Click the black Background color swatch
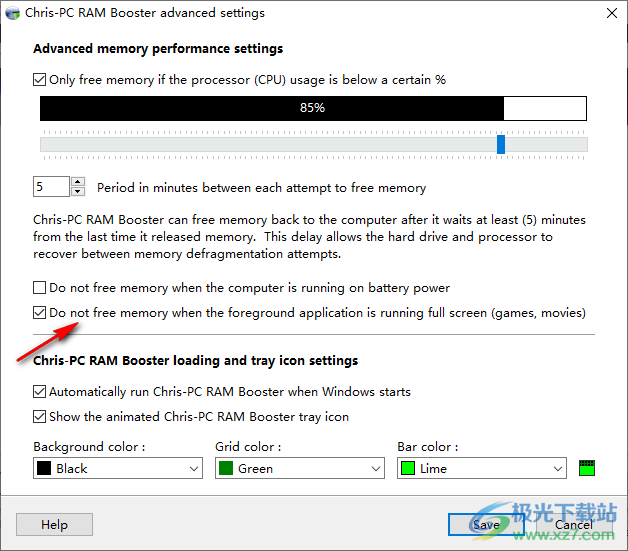628x551 pixels. pos(44,468)
